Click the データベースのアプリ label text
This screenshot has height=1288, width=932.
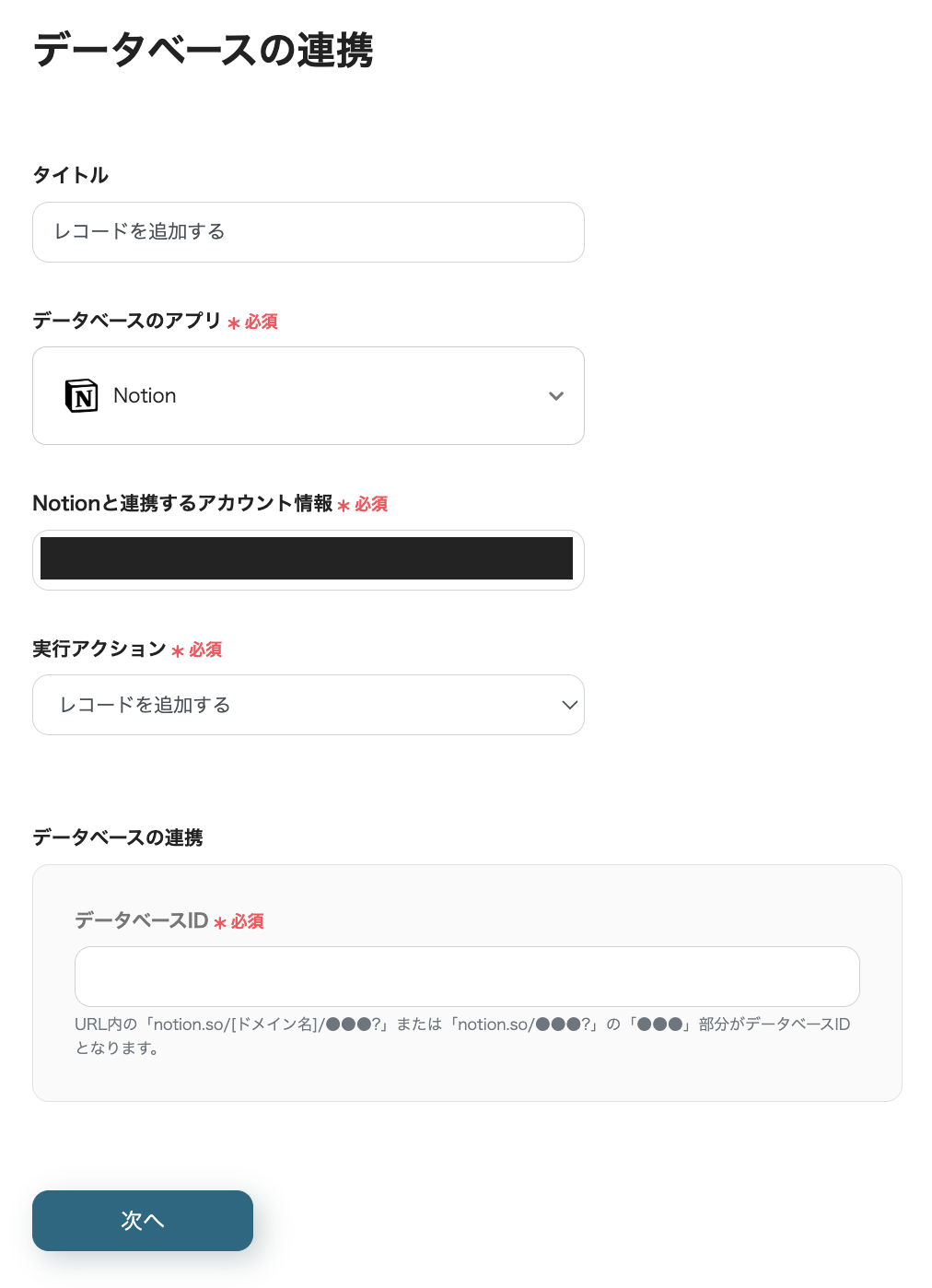127,321
